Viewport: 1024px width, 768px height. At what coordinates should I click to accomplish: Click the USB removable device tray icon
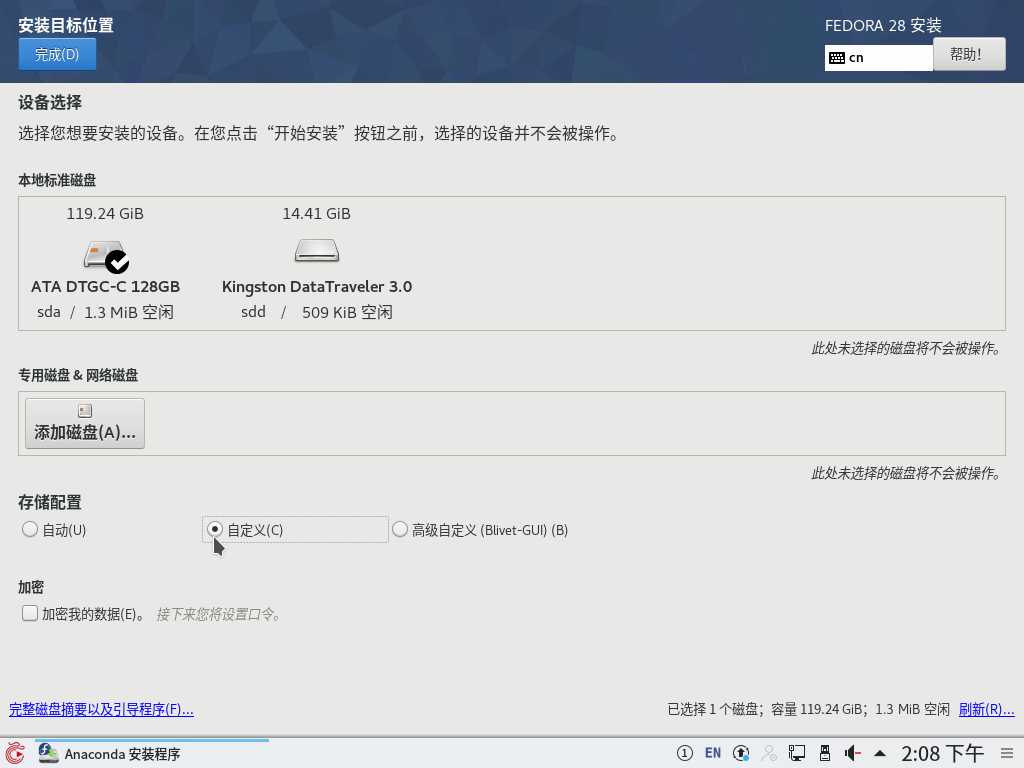825,754
